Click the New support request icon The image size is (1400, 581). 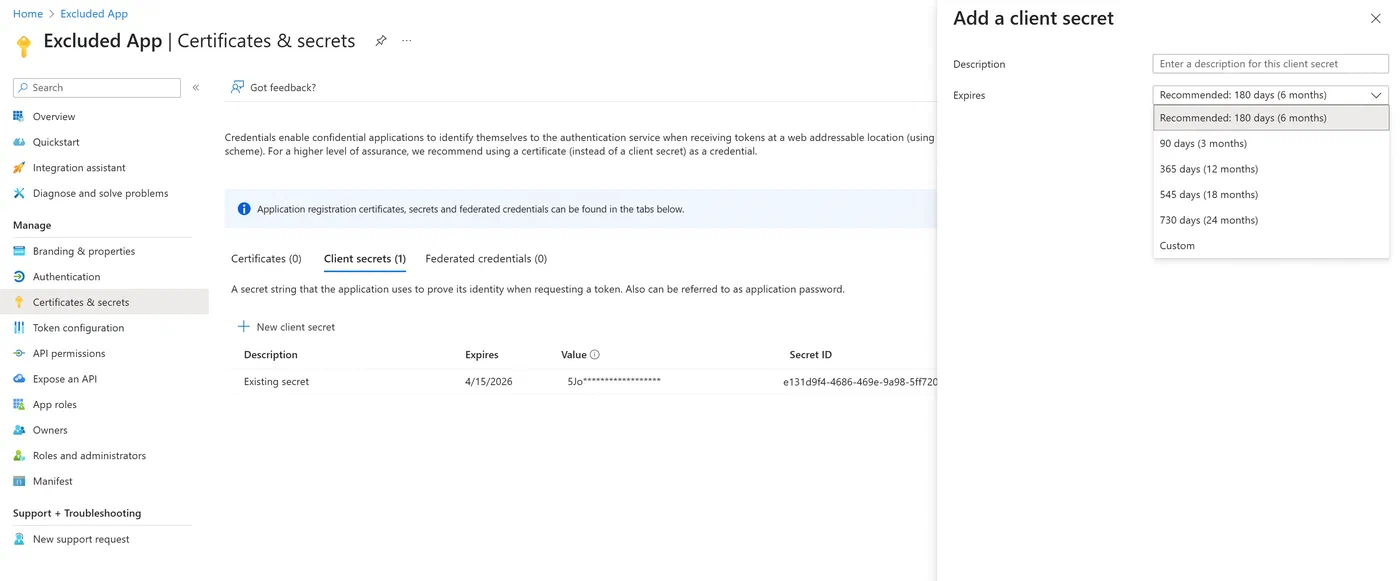tap(19, 539)
